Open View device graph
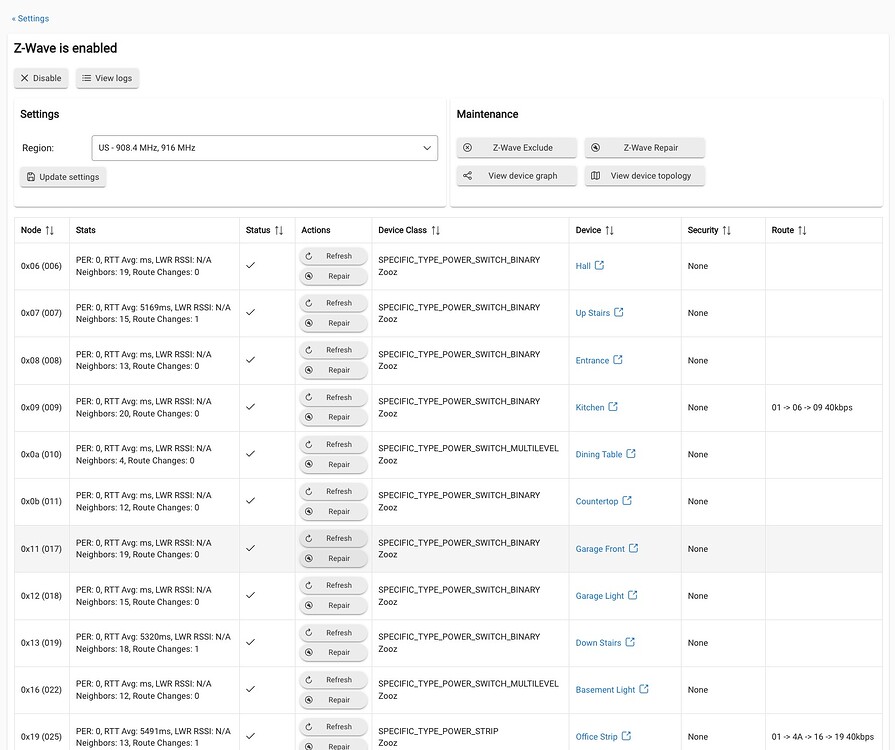The width and height of the screenshot is (895, 750). (517, 176)
